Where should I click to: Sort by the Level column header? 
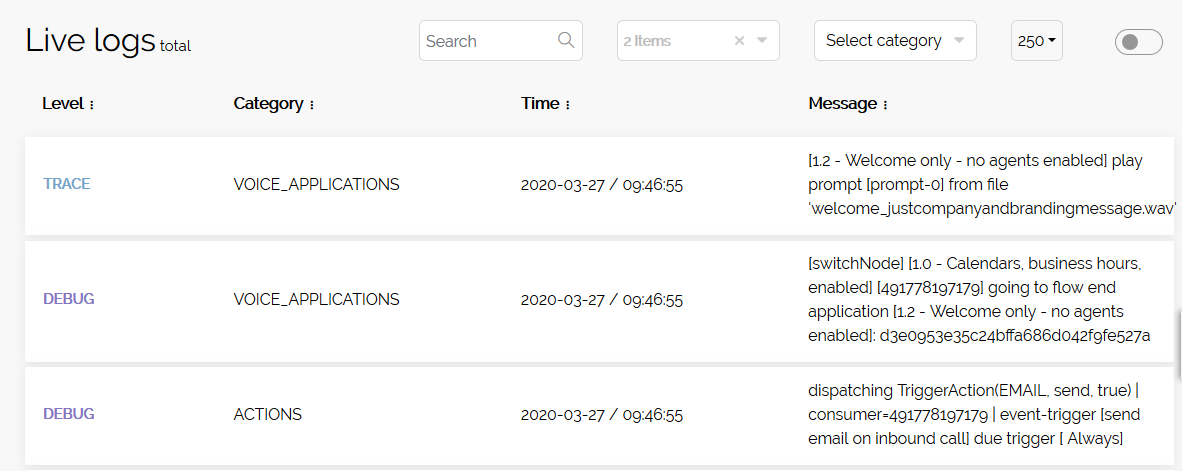coord(63,104)
